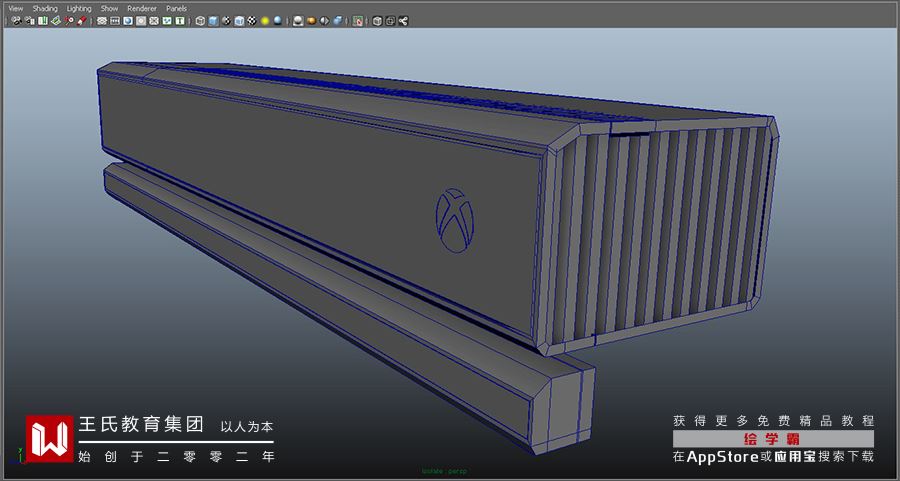The width and height of the screenshot is (900, 481).
Task: Click the Image Plane icon
Action: (56, 21)
